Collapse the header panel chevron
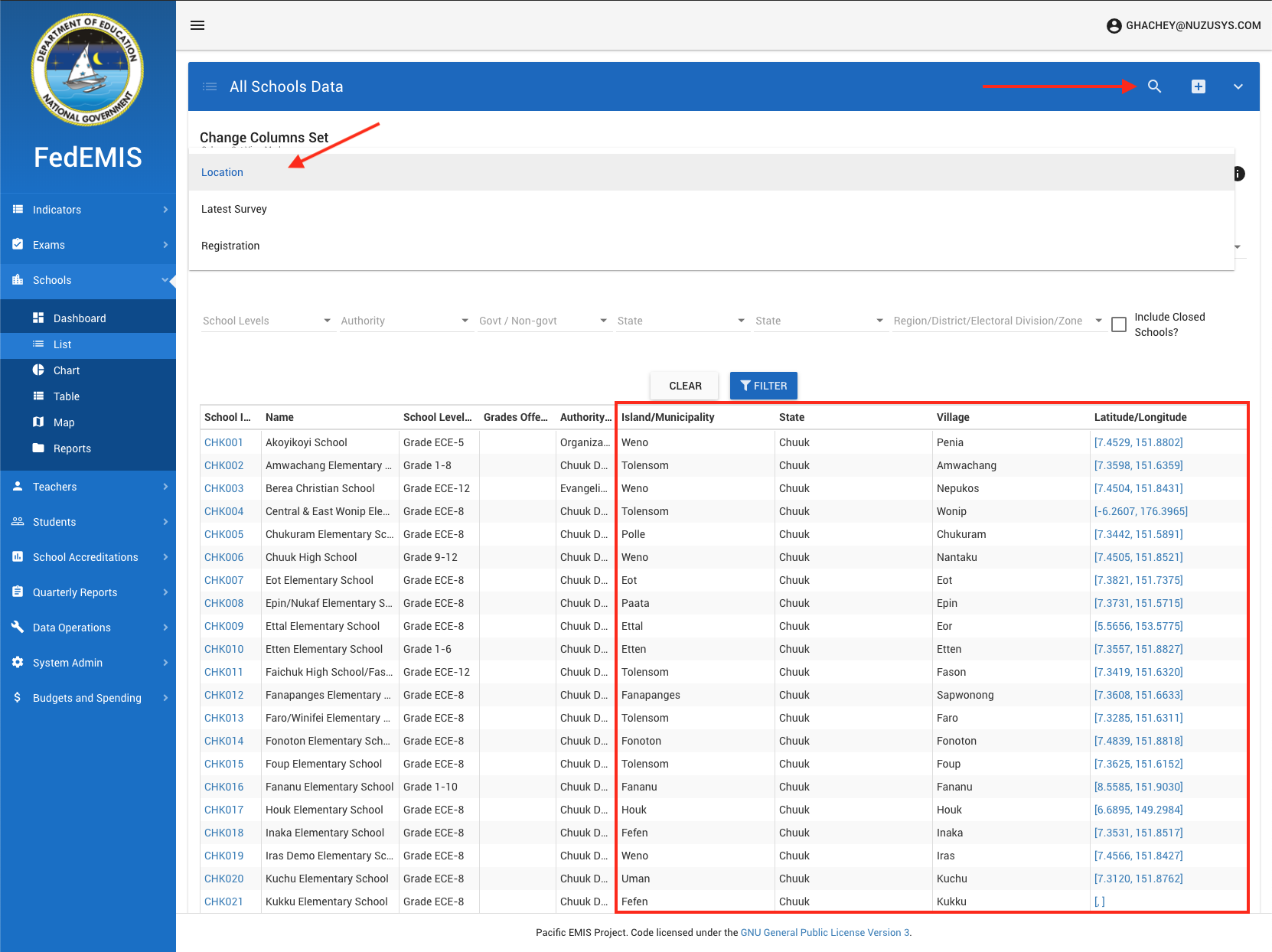 click(x=1238, y=86)
